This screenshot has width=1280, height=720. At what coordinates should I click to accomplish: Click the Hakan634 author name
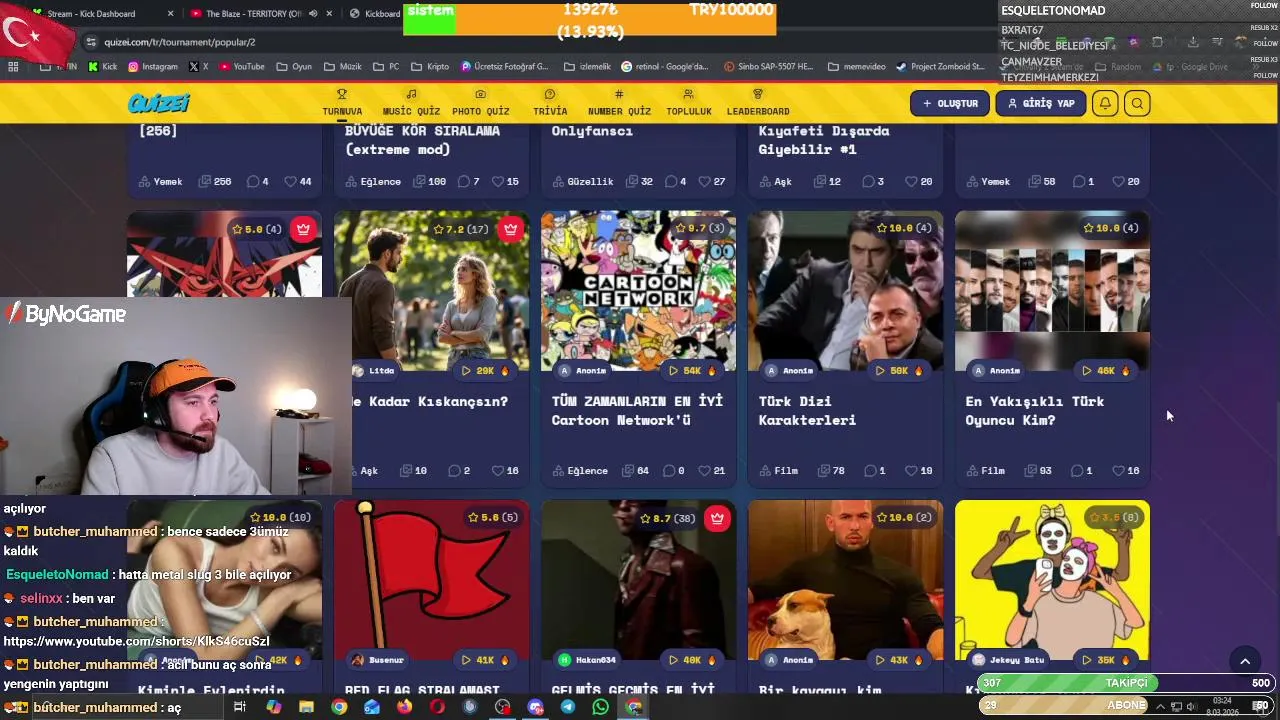coord(587,660)
